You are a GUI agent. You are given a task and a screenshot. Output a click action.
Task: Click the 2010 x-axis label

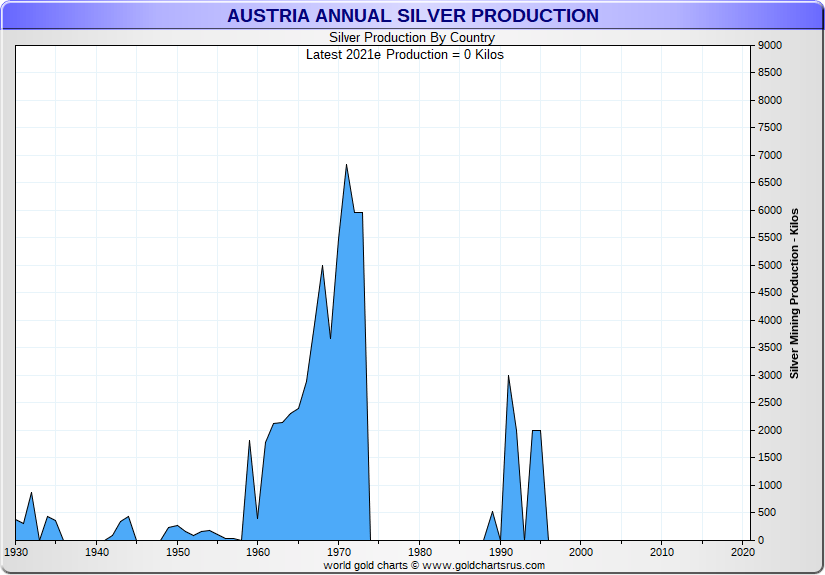[x=662, y=552]
